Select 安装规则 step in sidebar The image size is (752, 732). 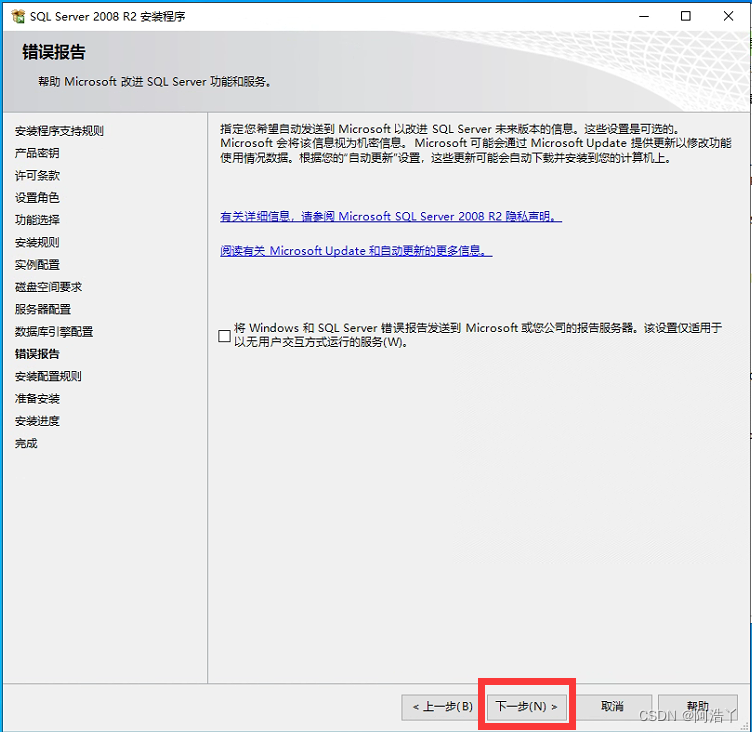(x=37, y=242)
